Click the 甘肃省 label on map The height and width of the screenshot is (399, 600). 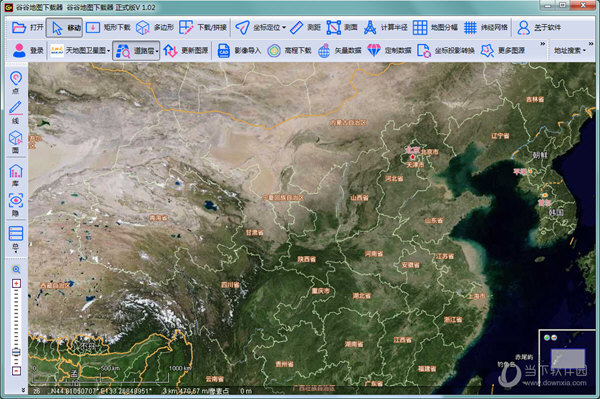tap(255, 232)
